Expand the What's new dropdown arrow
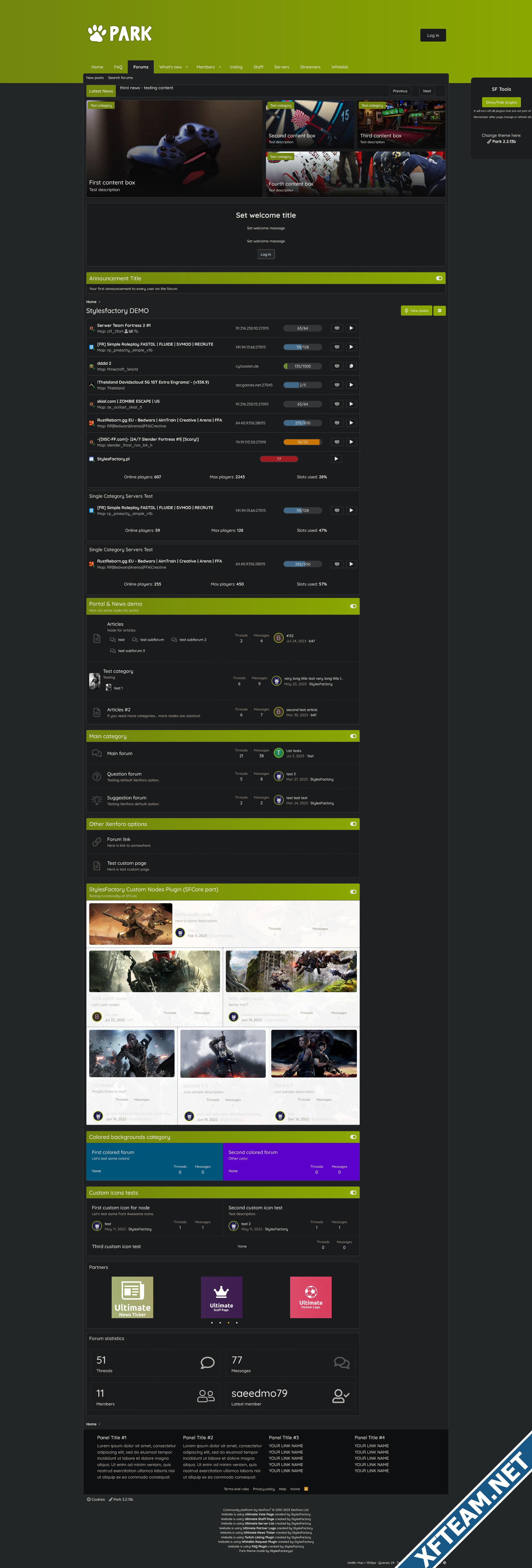Viewport: 532px width, 1568px height. (x=187, y=67)
